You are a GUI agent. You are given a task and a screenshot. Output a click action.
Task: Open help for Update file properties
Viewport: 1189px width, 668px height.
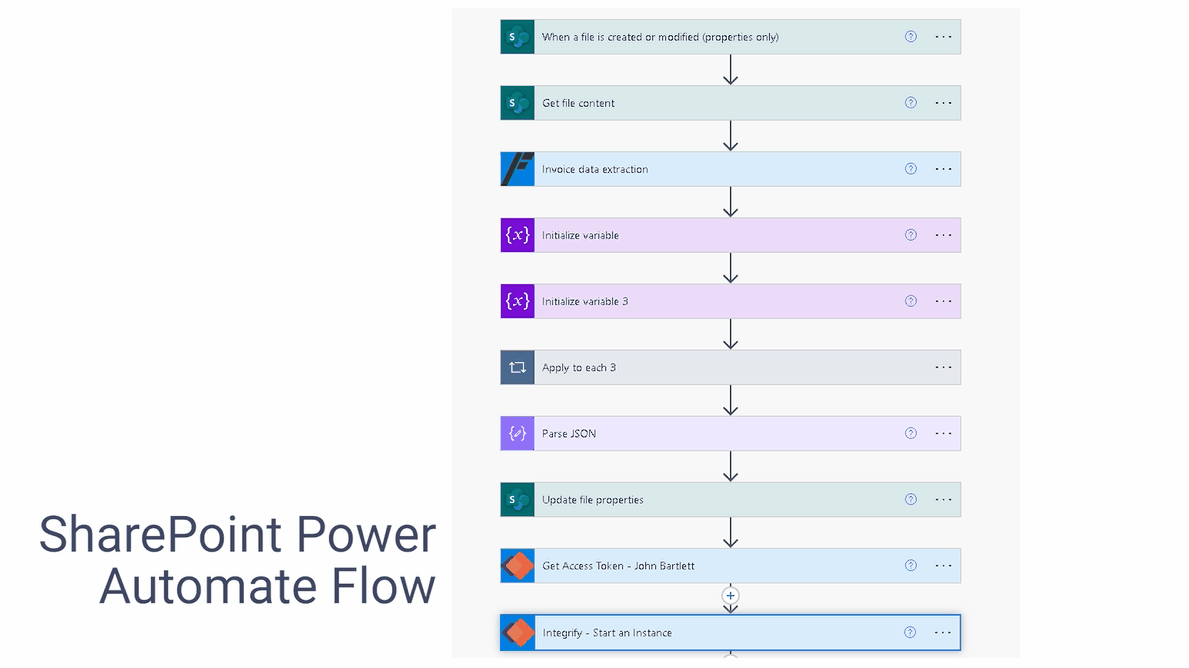tap(911, 499)
